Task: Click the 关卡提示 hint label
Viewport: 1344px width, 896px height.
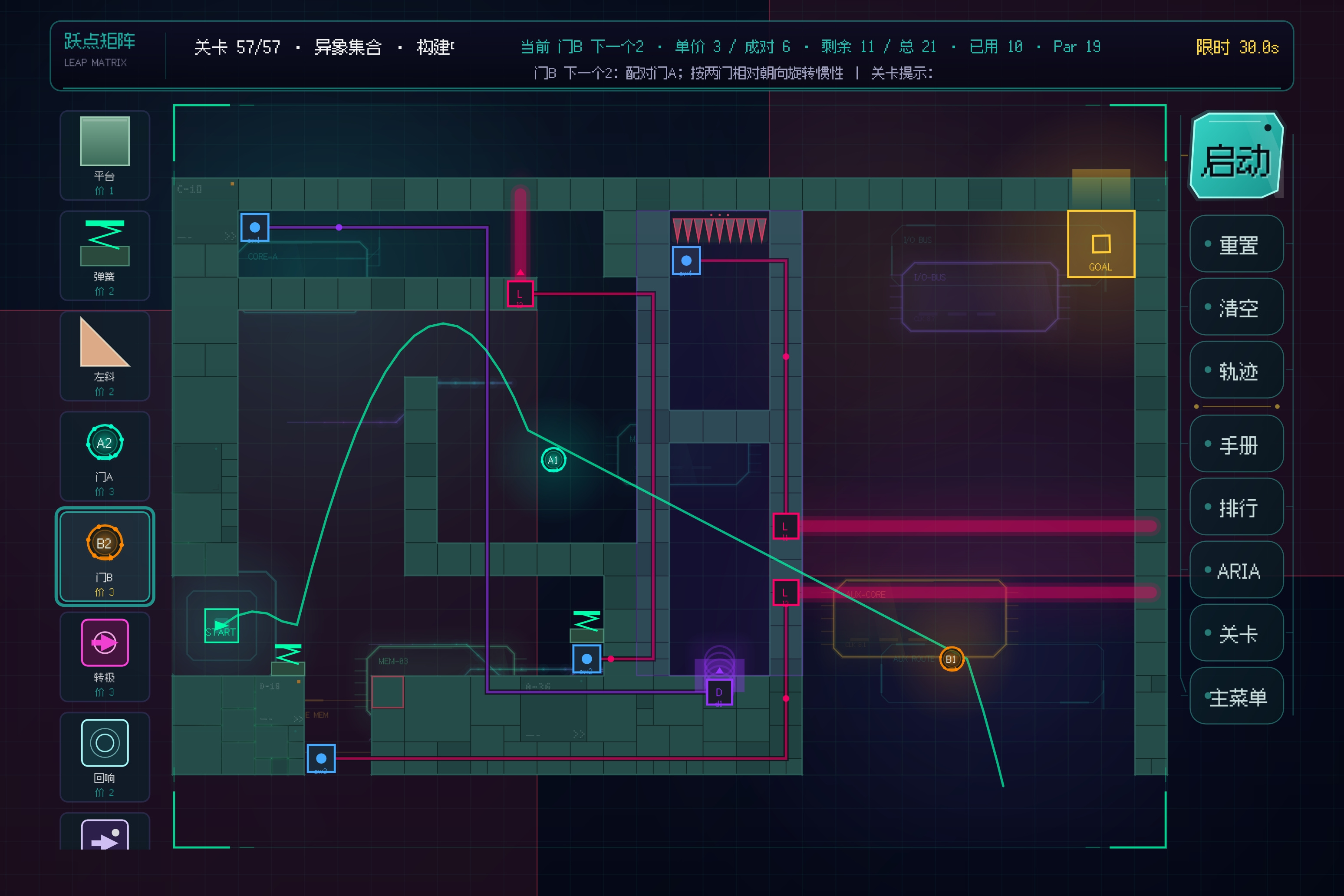Action: (902, 73)
